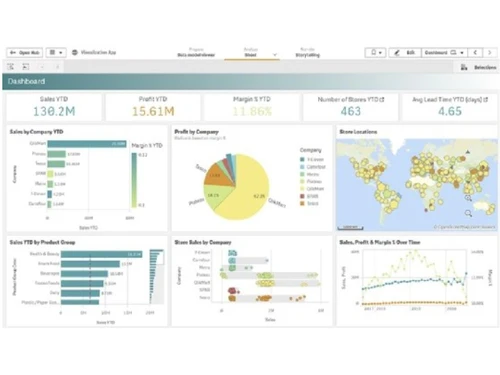500x375 pixels.
Task: Click the Store Locations map title
Action: [358, 132]
